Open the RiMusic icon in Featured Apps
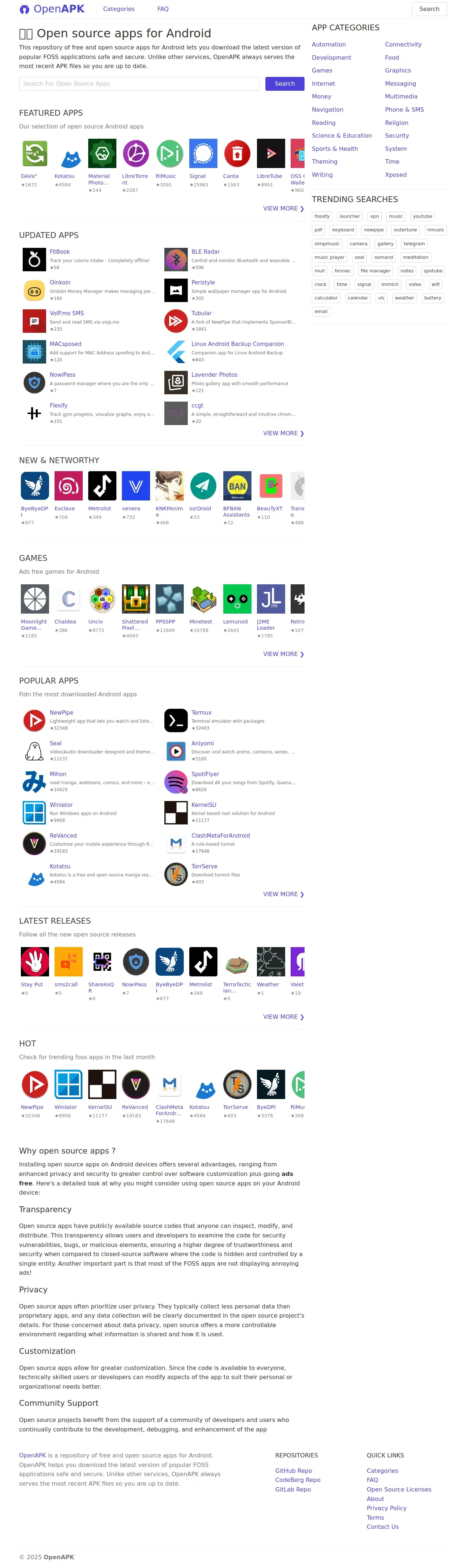This screenshot has height=1568, width=470. pyautogui.click(x=169, y=153)
